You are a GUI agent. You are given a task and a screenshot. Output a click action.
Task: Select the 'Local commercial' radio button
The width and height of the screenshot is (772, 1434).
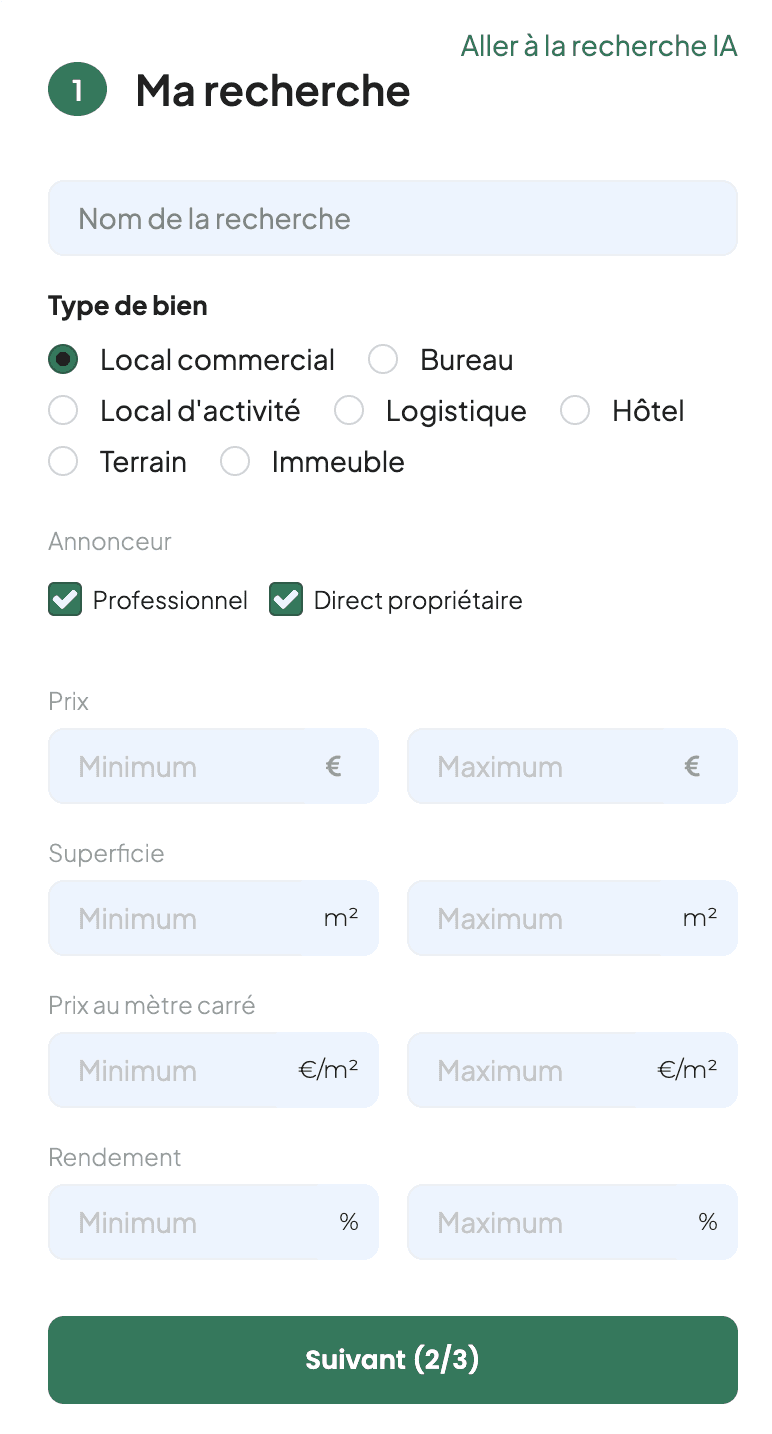pyautogui.click(x=63, y=360)
